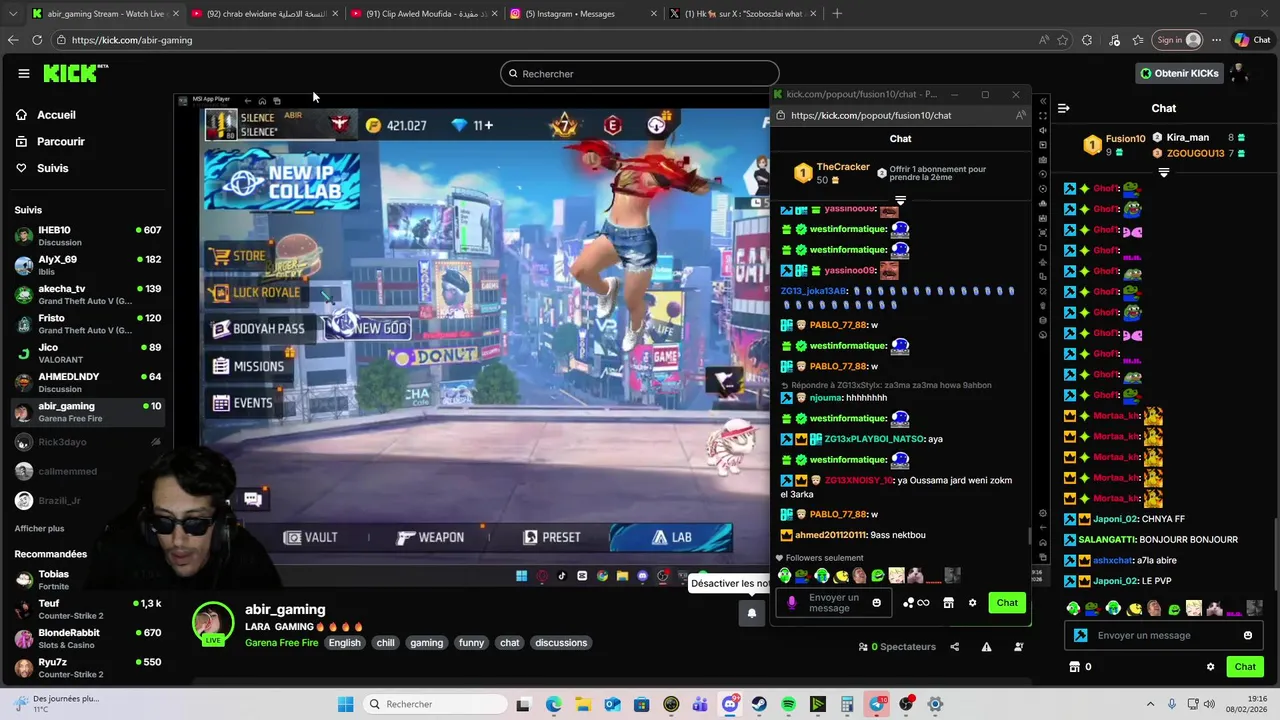Screen dimensions: 1280x720
Task: Open Copilot Chat in browser toolbar
Action: [x=1251, y=40]
